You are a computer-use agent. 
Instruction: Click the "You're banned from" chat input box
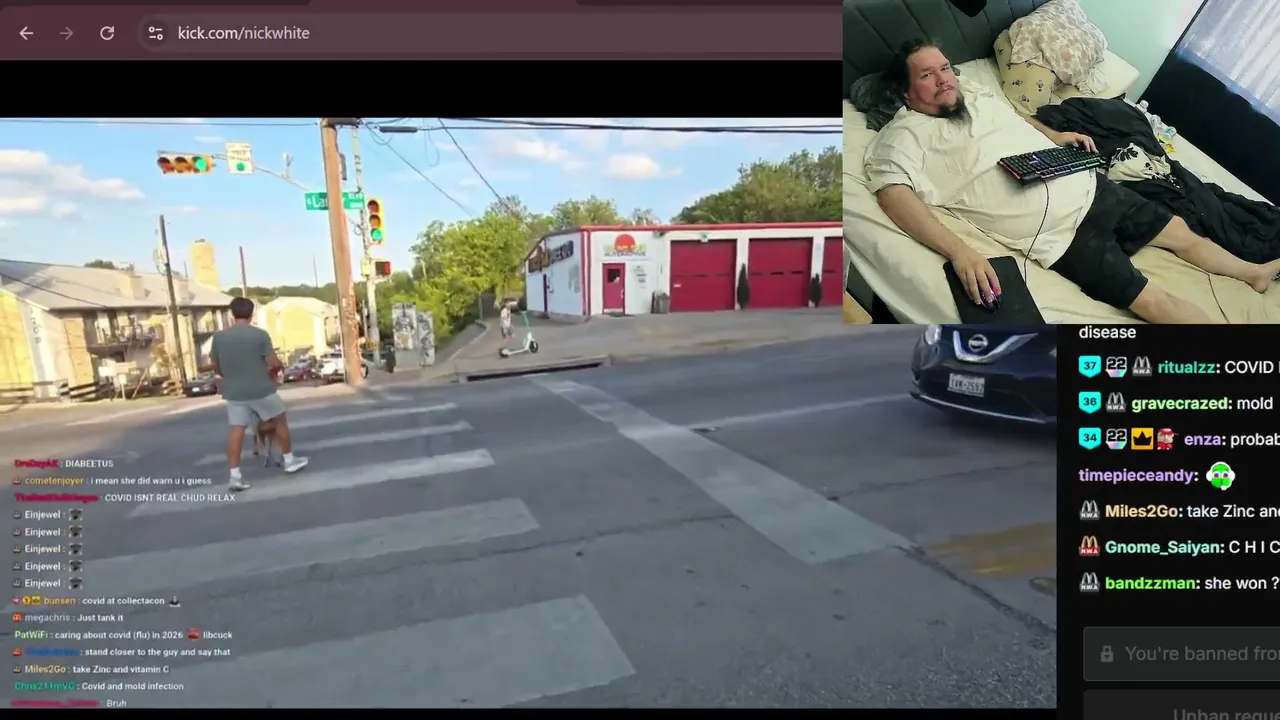(x=1182, y=654)
